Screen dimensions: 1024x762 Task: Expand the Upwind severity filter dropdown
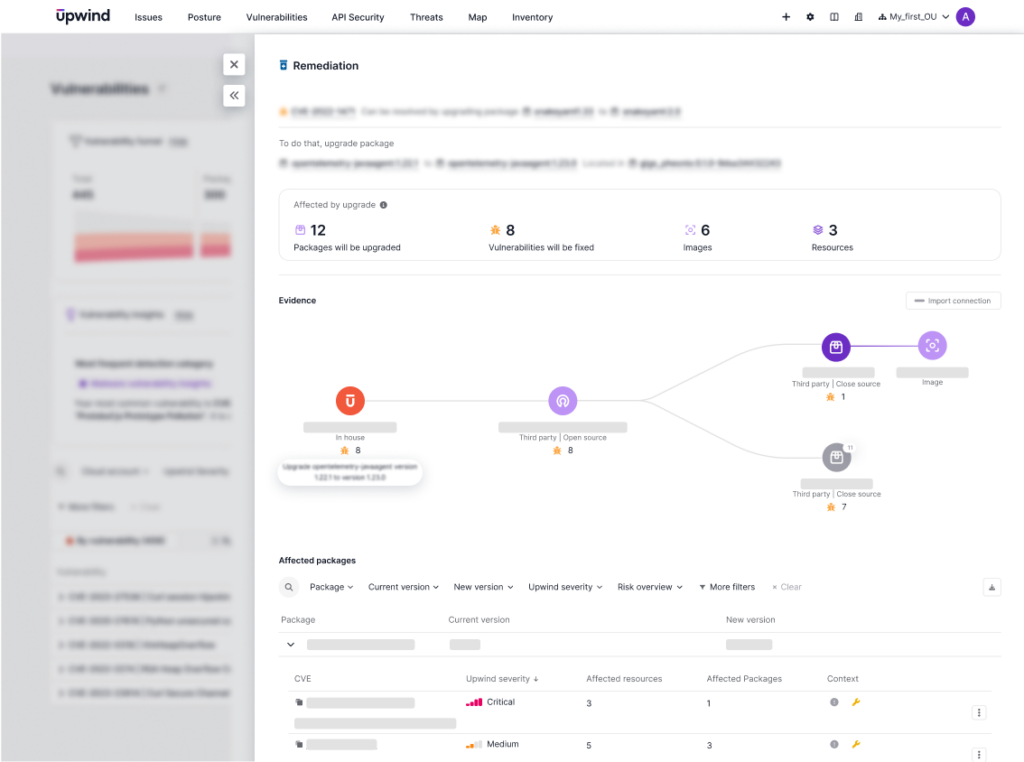pyautogui.click(x=564, y=587)
